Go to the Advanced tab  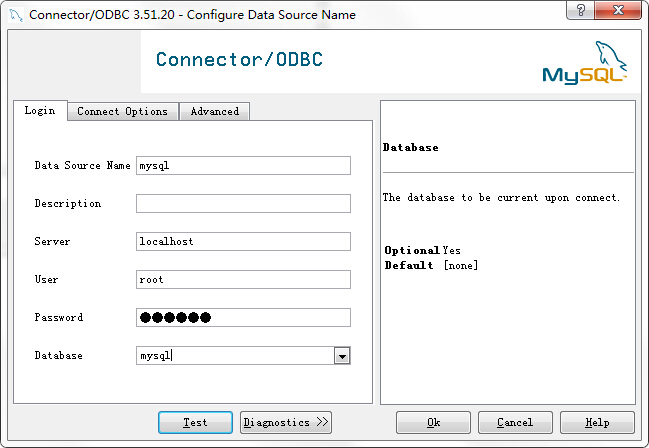(214, 111)
